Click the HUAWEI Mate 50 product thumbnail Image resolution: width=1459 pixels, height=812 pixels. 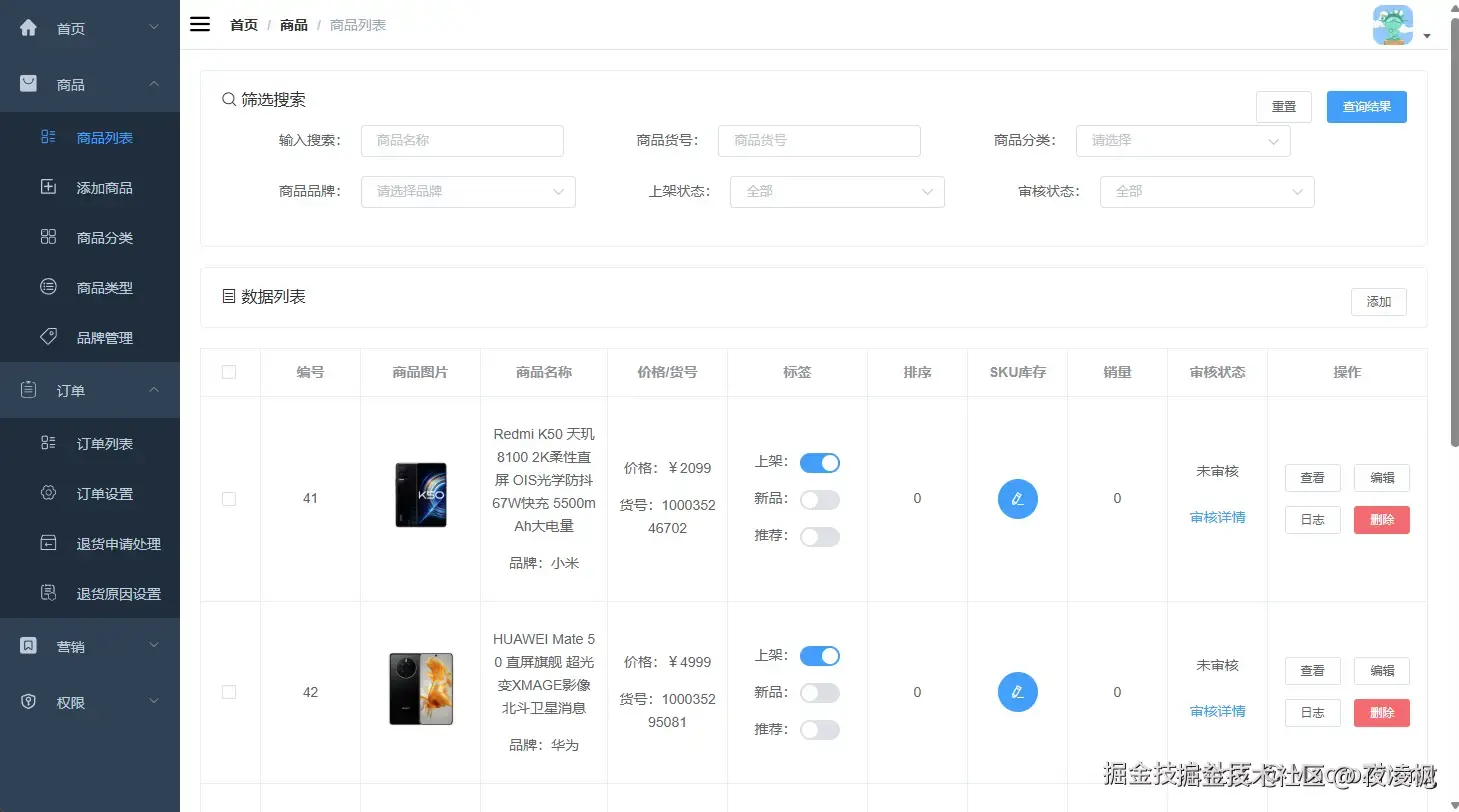(x=421, y=689)
